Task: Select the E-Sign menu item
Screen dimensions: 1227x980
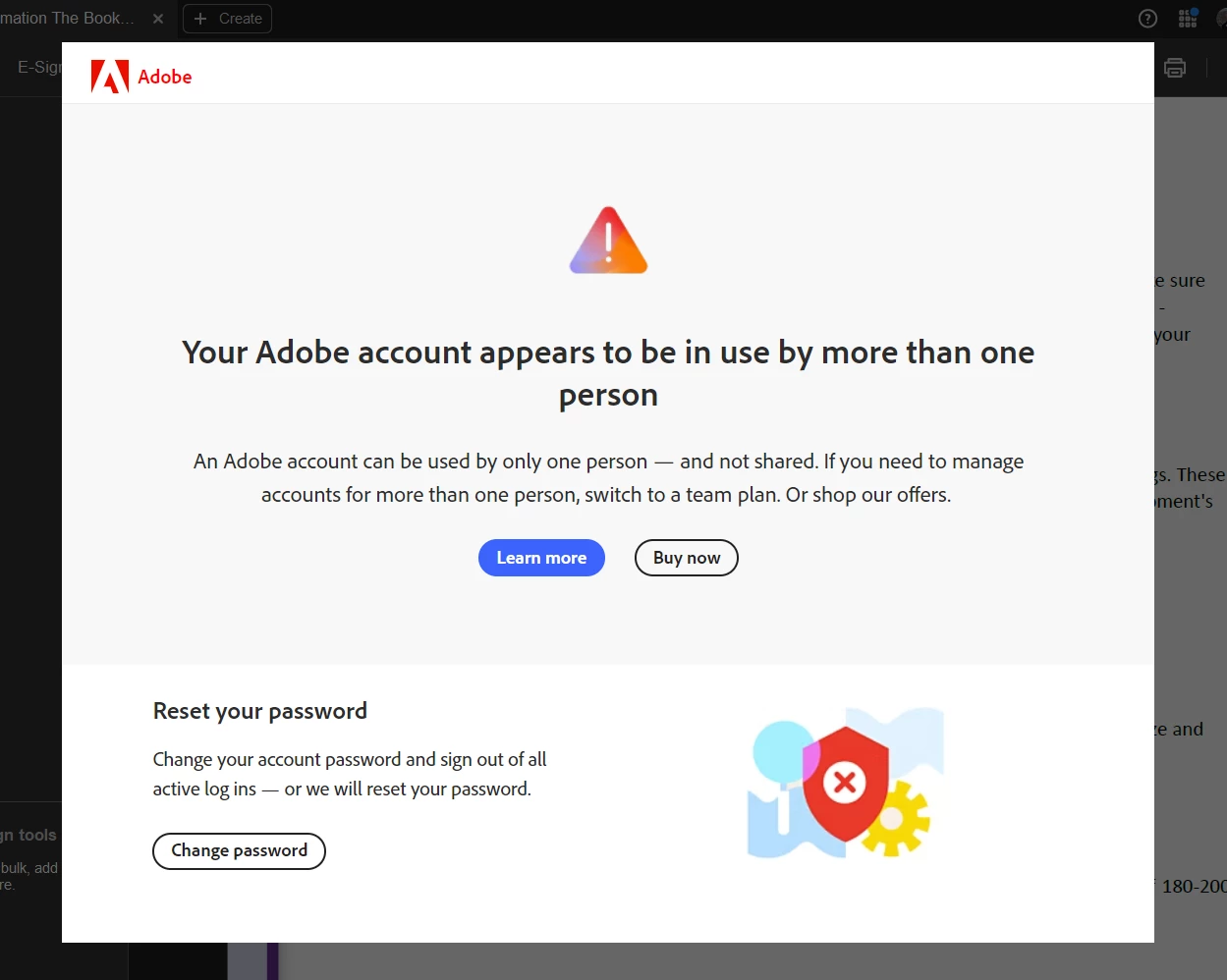Action: (x=39, y=67)
